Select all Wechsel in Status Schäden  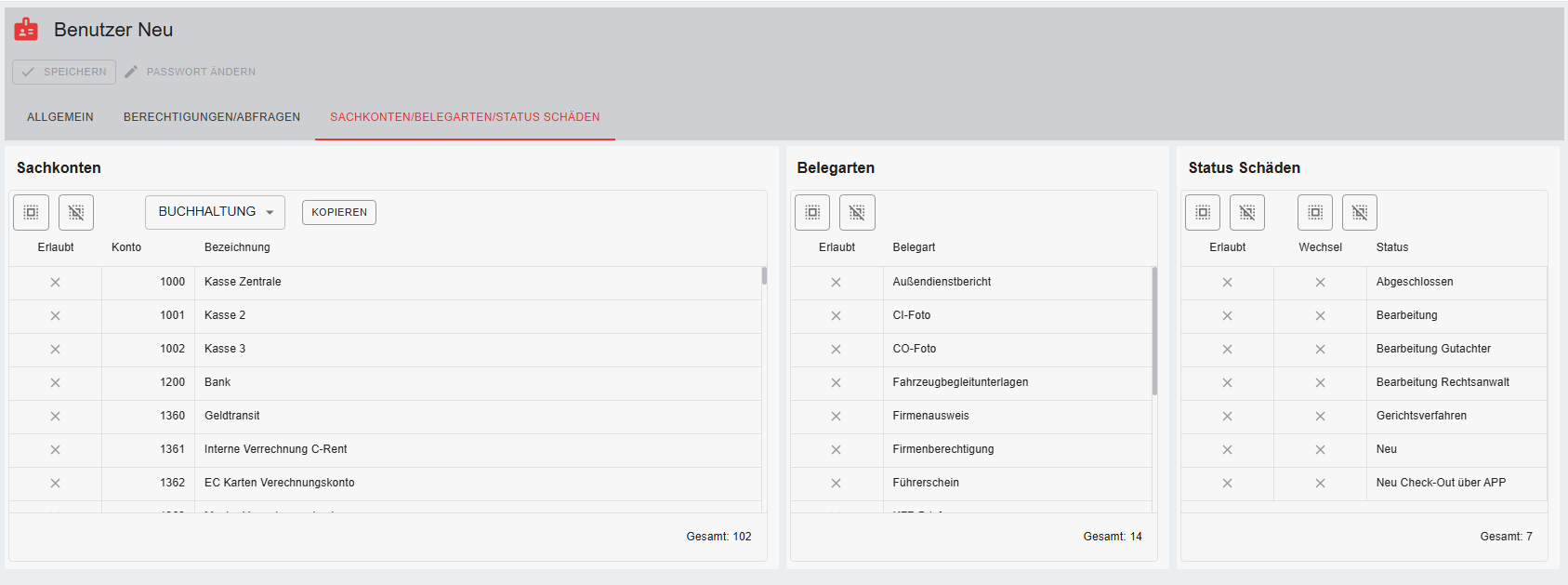point(1315,212)
